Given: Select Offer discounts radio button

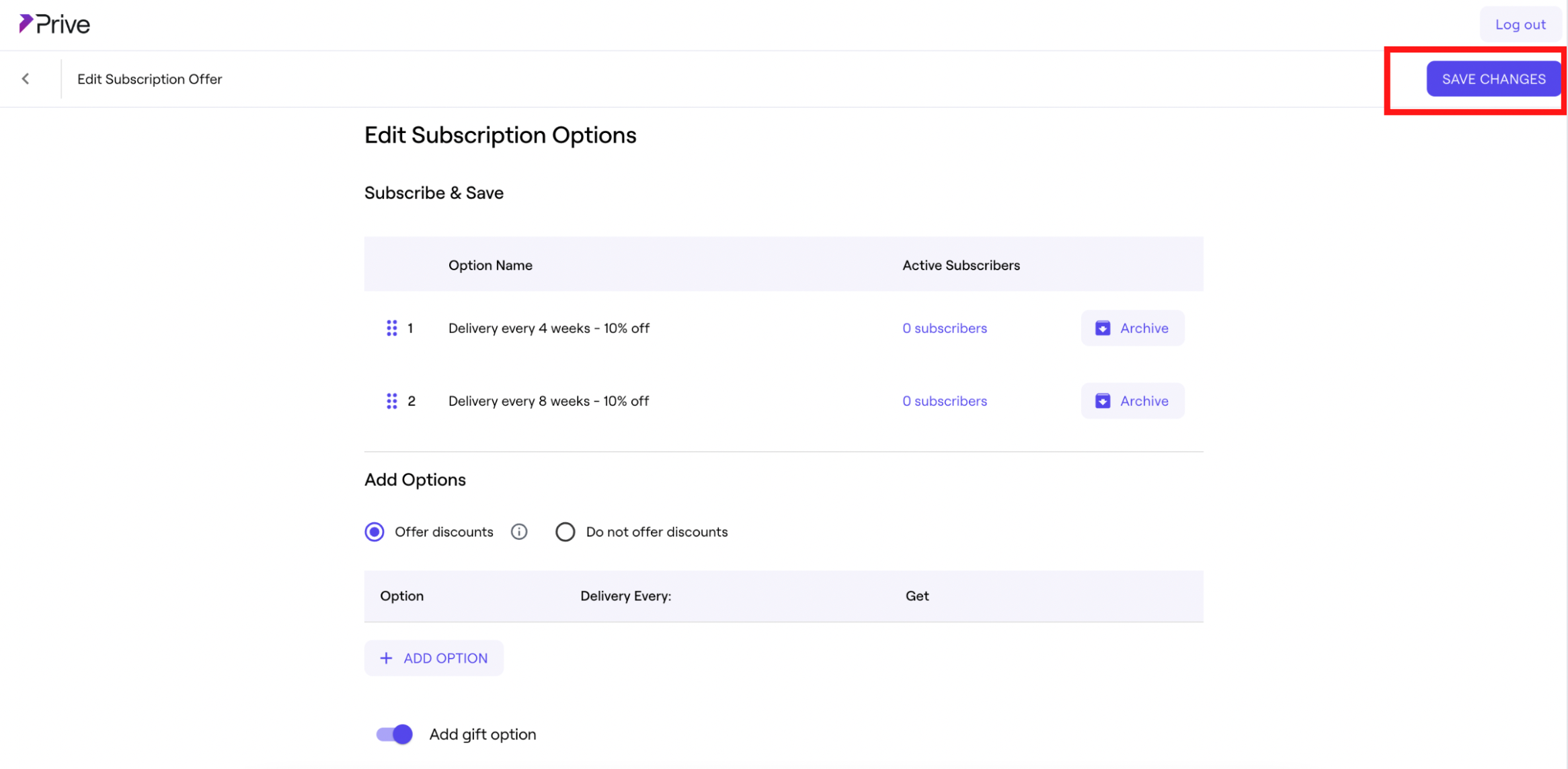Looking at the screenshot, I should click(x=375, y=532).
